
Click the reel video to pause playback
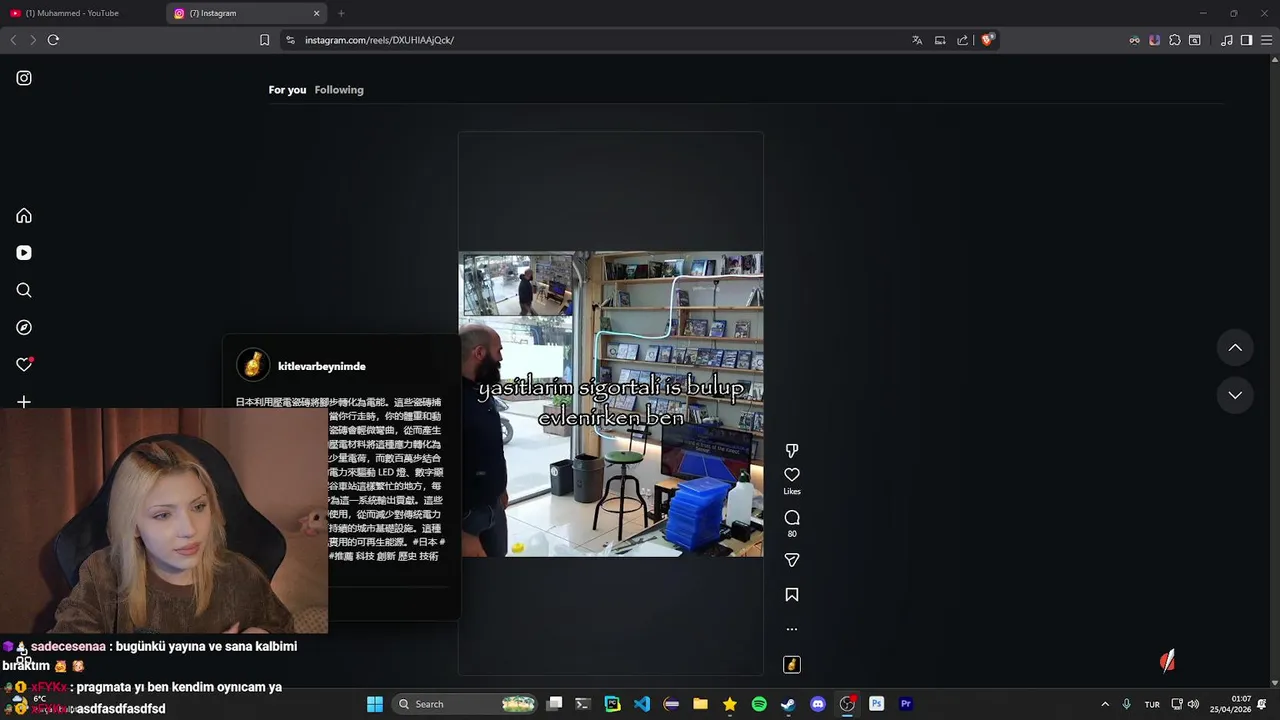click(611, 404)
